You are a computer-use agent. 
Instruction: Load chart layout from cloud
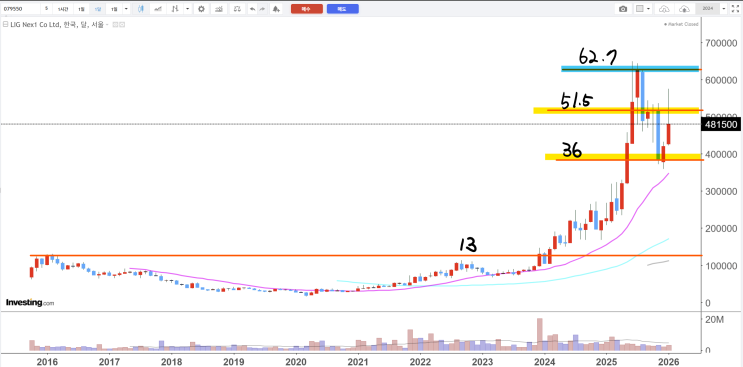pyautogui.click(x=664, y=9)
